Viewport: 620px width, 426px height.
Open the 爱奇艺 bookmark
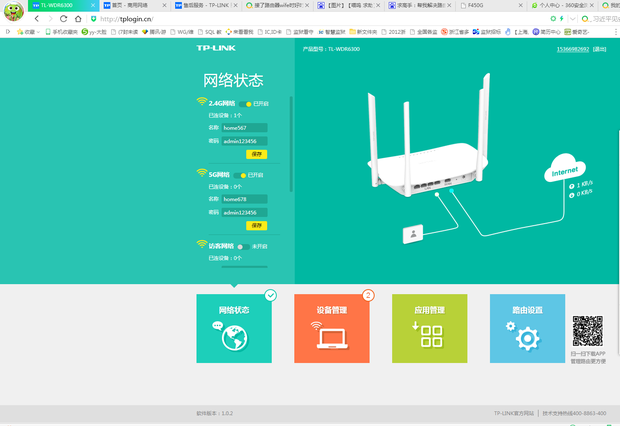tap(577, 32)
